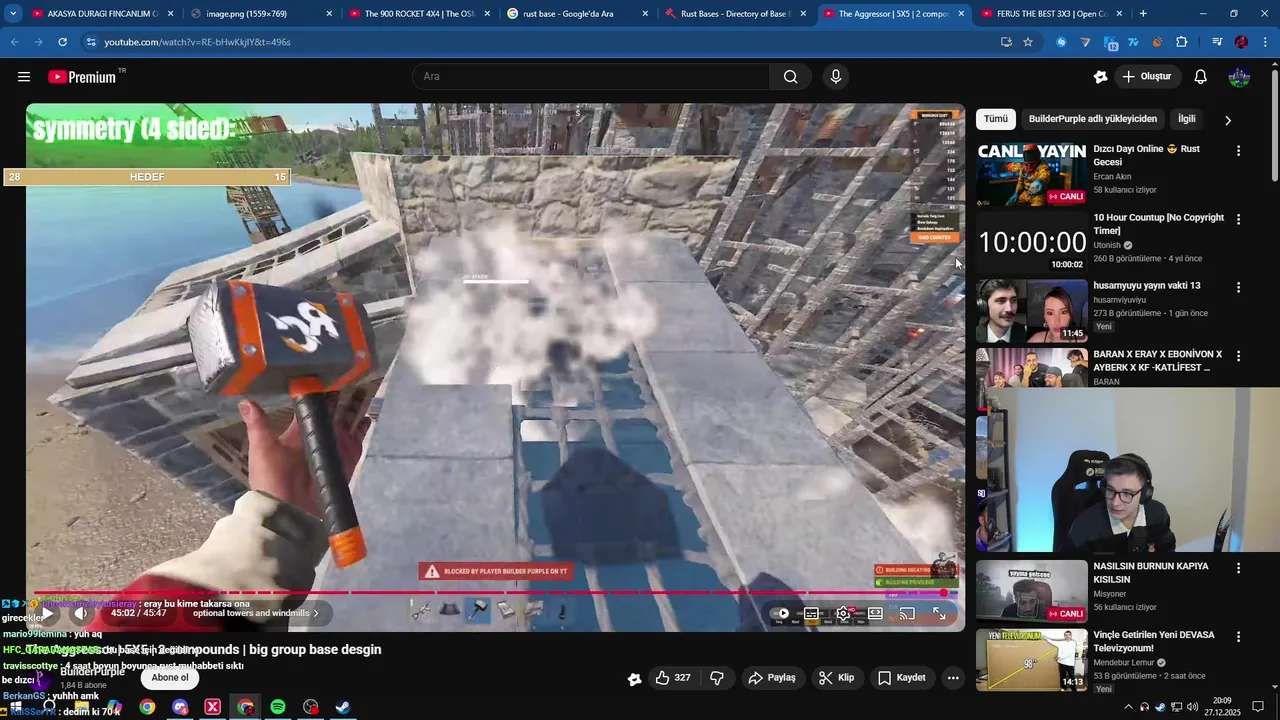Open options for 'NASILSIN BURNUN KAPIYA' video
1280x720 pixels.
1238,568
